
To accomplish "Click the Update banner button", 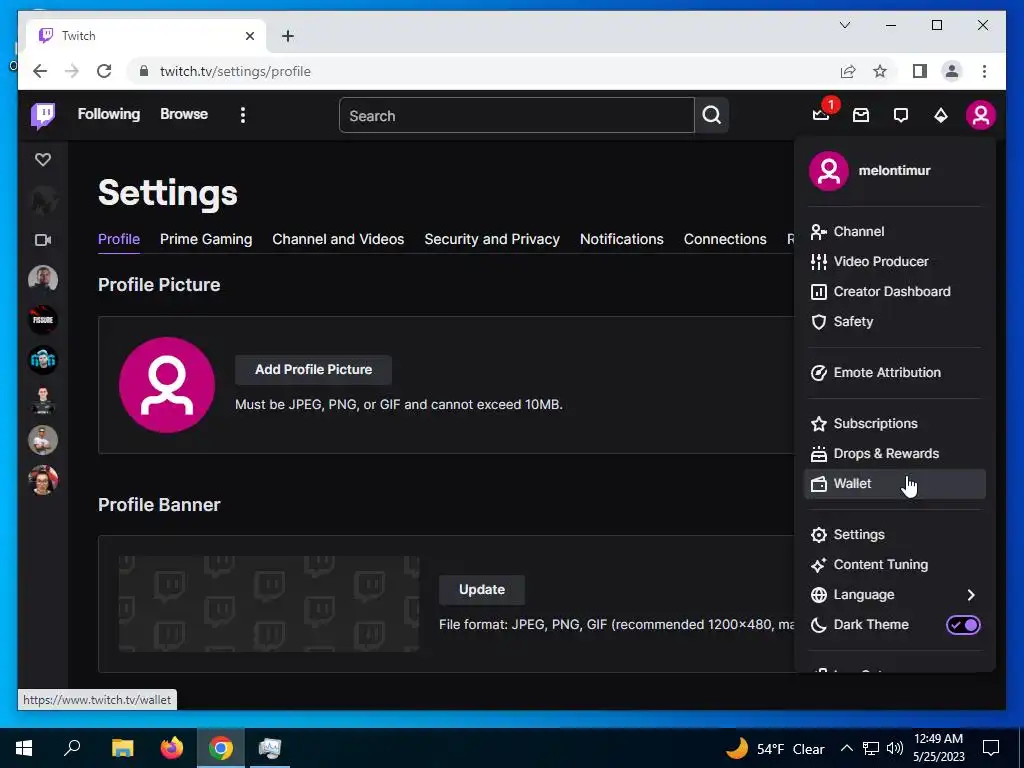I will (482, 590).
